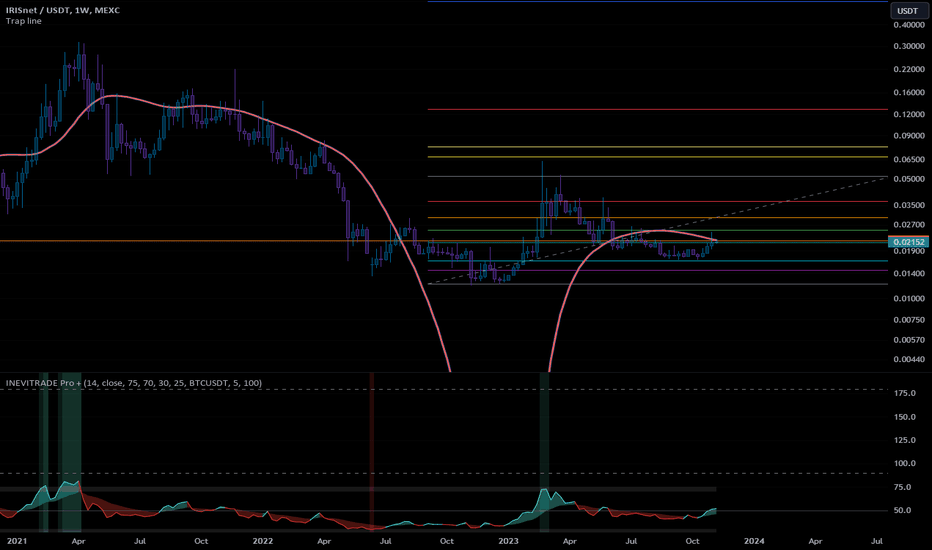Click the 0.01000 price axis label
This screenshot has height=550, width=932.
point(909,298)
